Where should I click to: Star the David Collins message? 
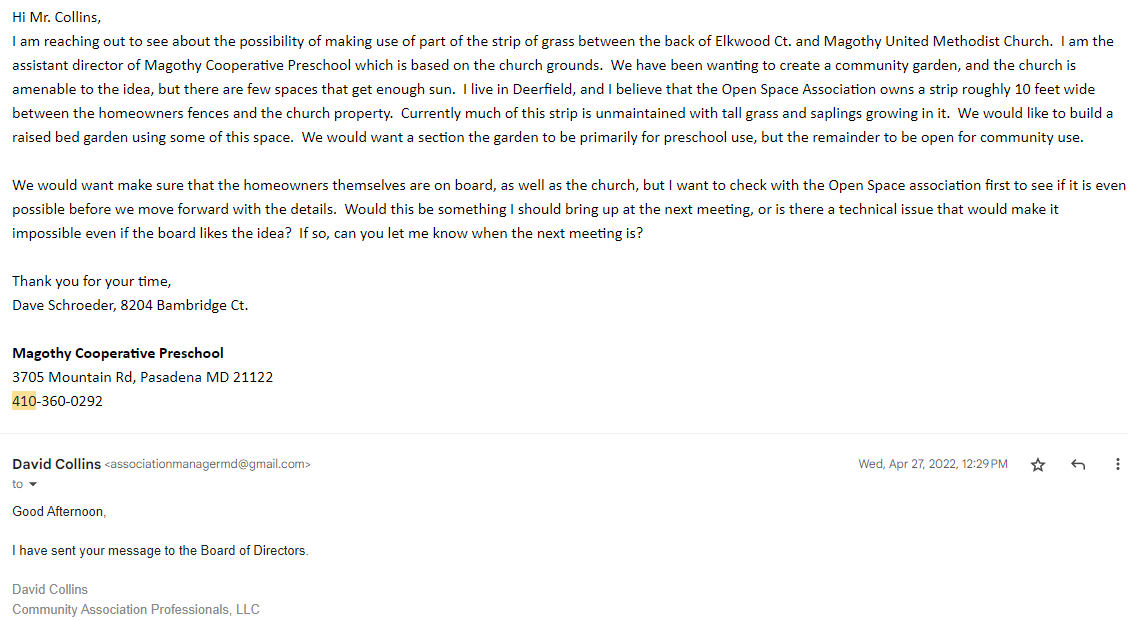(1038, 465)
